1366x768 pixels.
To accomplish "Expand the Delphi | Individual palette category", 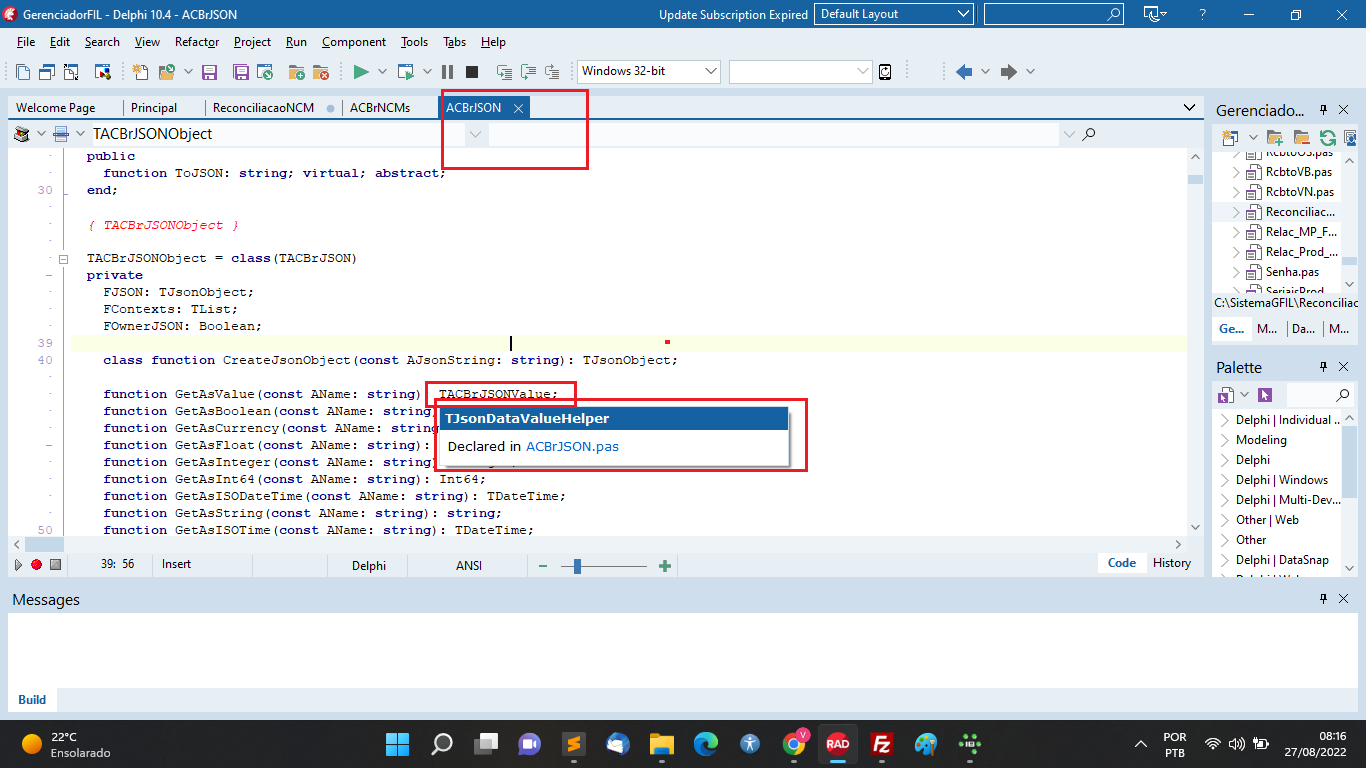I will [x=1225, y=420].
